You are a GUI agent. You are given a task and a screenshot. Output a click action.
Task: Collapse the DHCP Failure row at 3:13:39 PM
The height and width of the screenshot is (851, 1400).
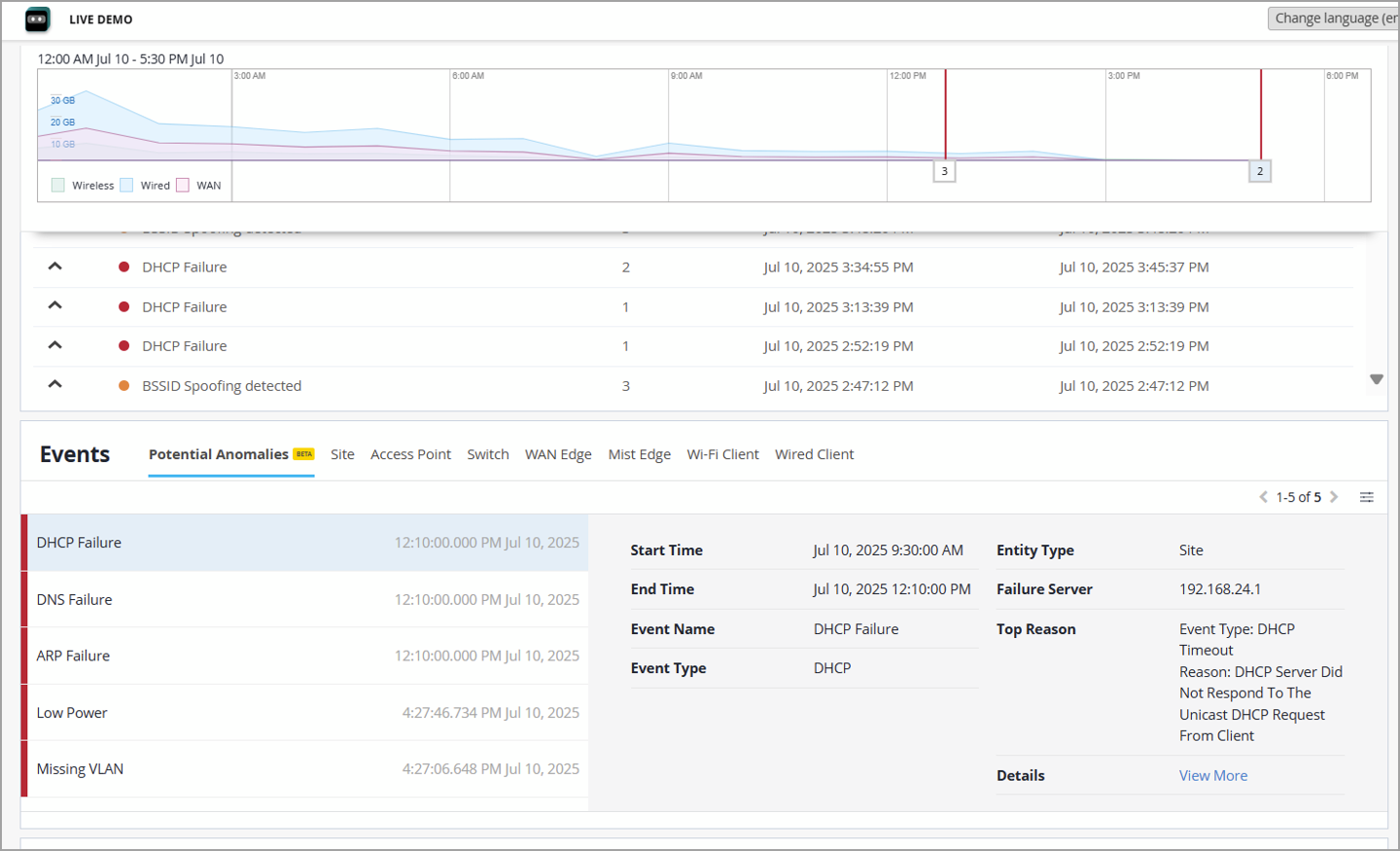point(55,306)
